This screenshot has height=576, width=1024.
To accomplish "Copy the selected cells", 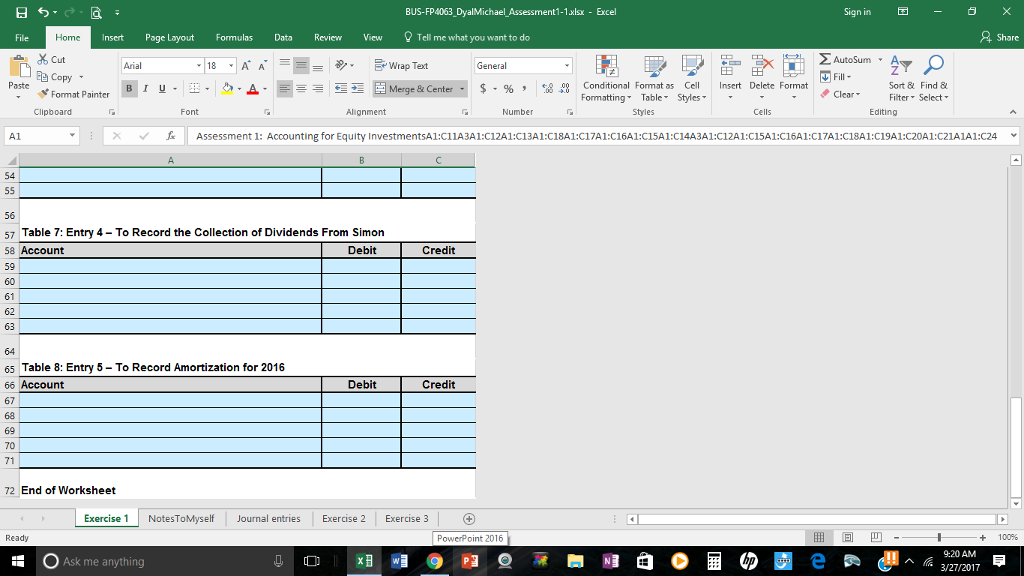I will click(55, 77).
